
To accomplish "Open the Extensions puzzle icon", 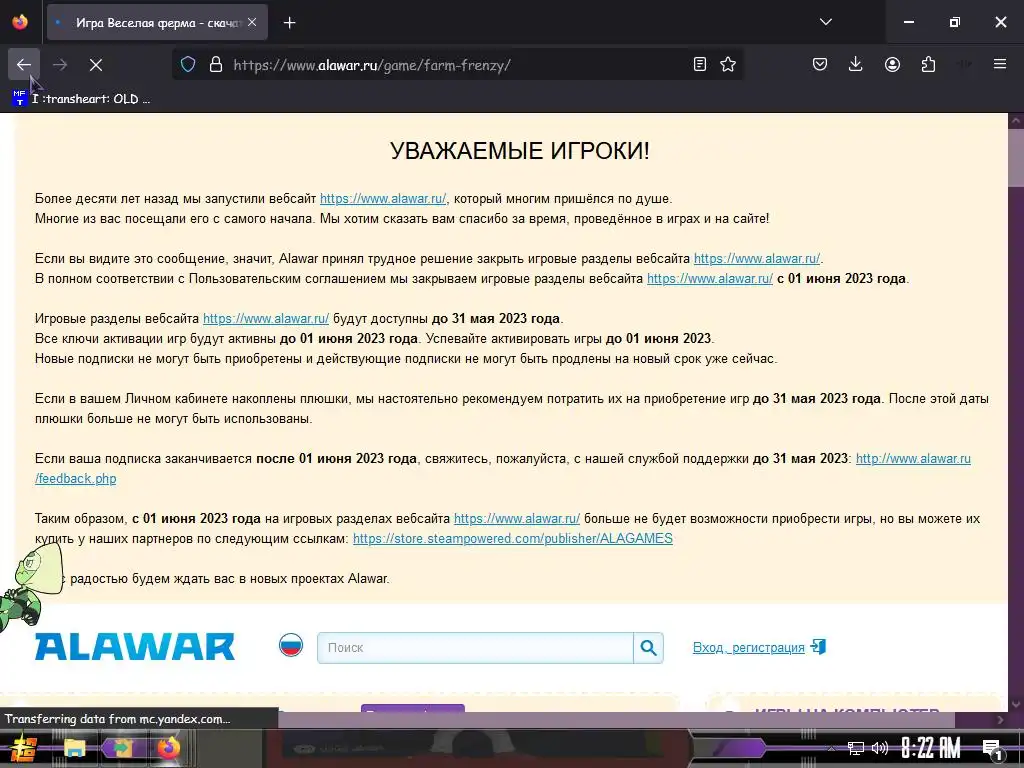I will (928, 64).
